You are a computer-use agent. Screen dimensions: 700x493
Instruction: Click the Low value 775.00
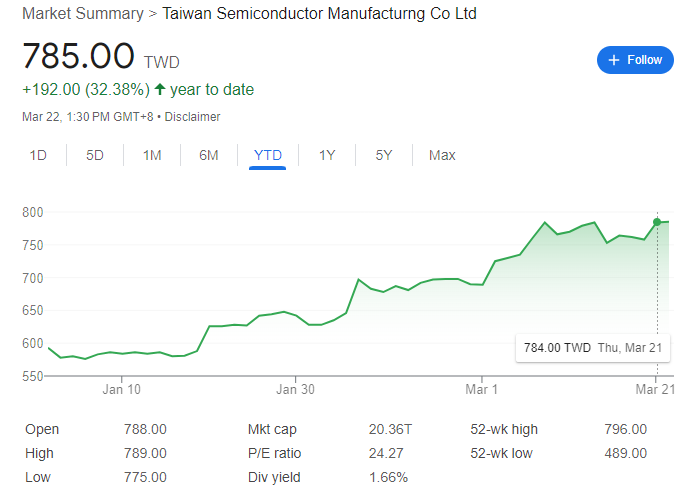145,477
